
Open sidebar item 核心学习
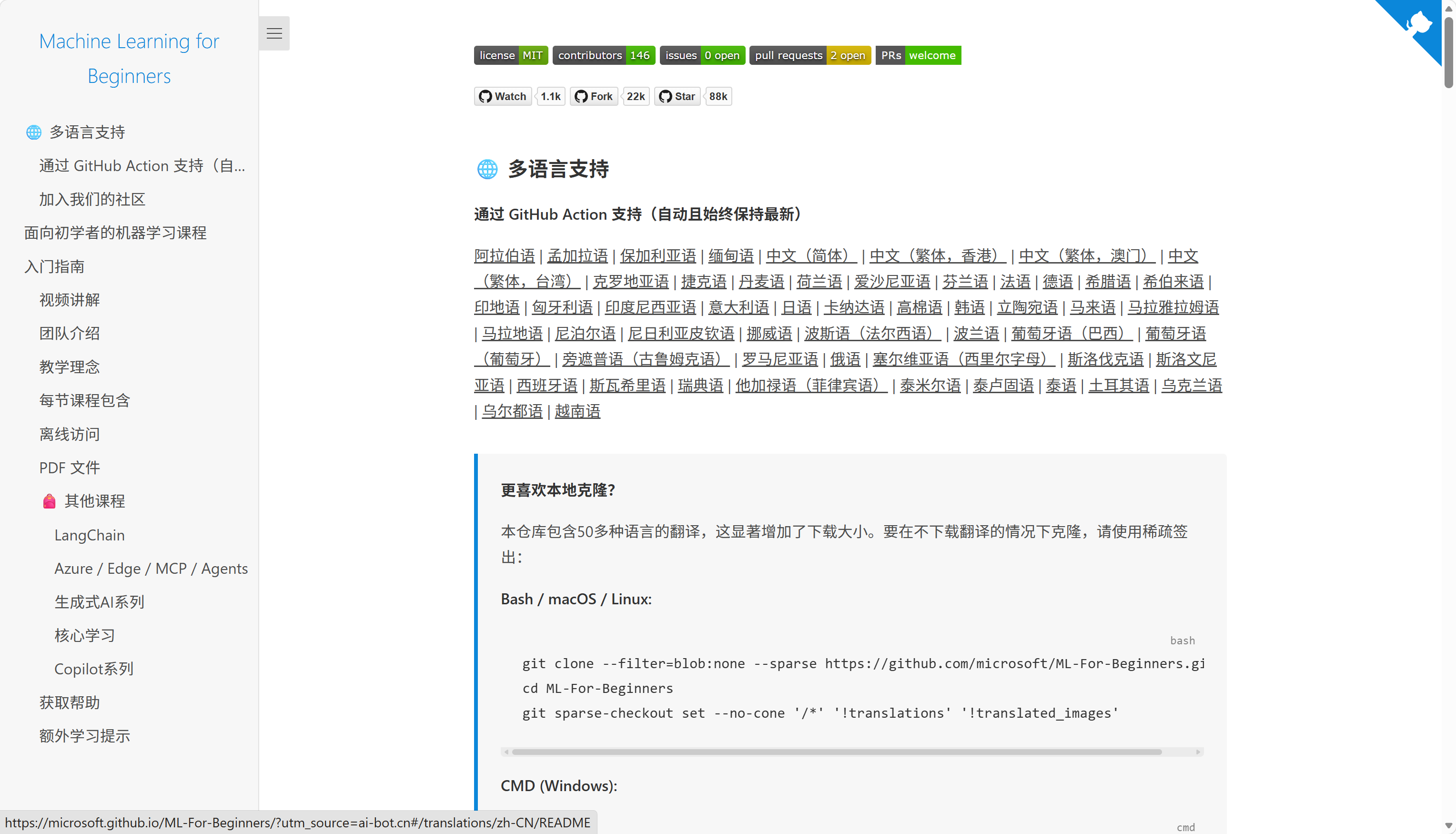coord(85,635)
